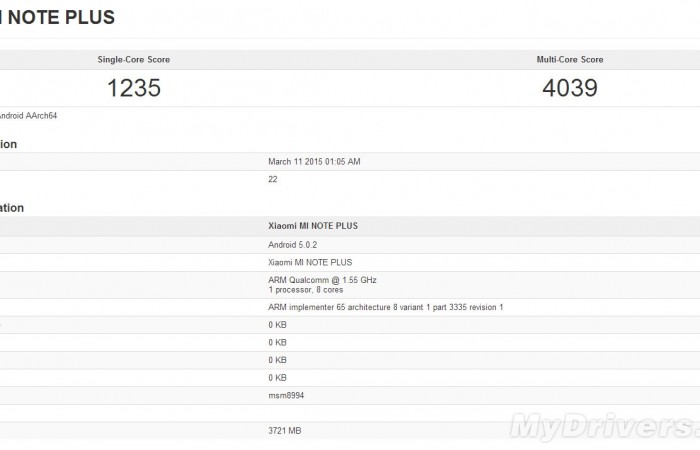Select the single-core score value 1235

coord(133,88)
